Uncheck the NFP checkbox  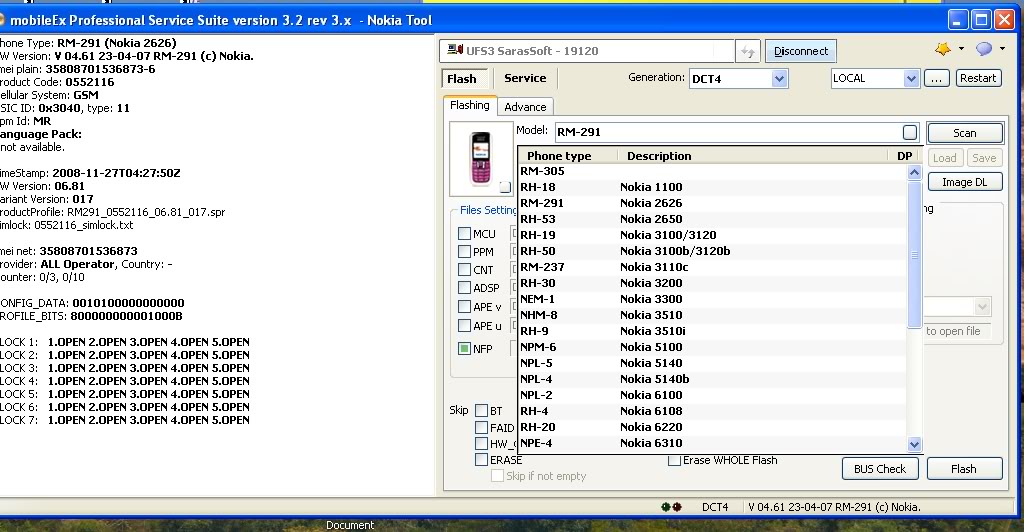click(x=464, y=349)
